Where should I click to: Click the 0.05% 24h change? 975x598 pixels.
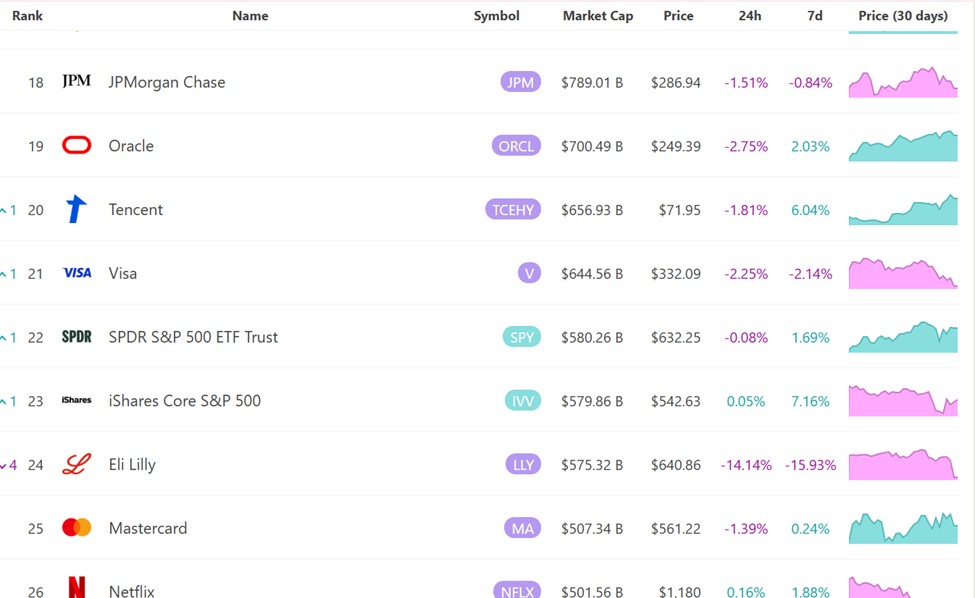[x=746, y=401]
